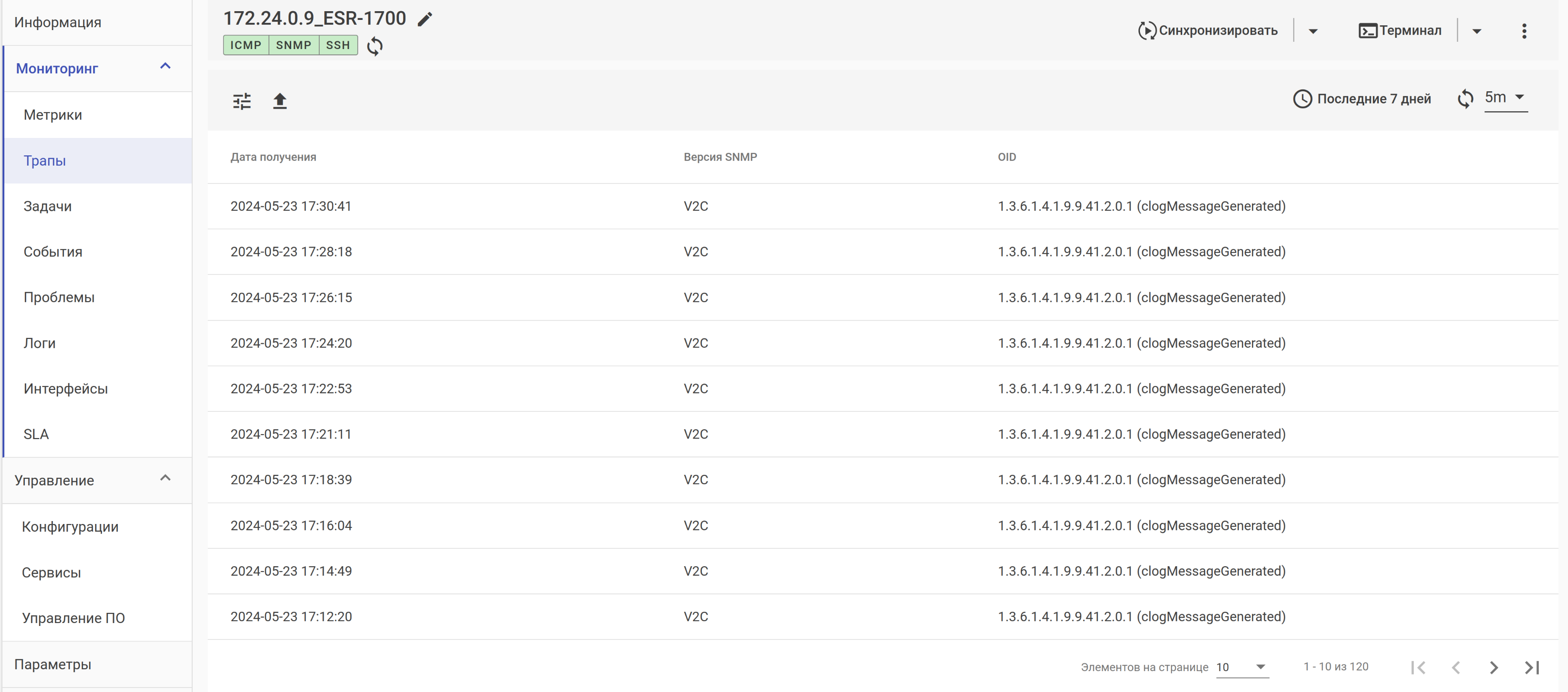The height and width of the screenshot is (692, 1568).
Task: Click the Синхронизировать button
Action: click(1207, 31)
